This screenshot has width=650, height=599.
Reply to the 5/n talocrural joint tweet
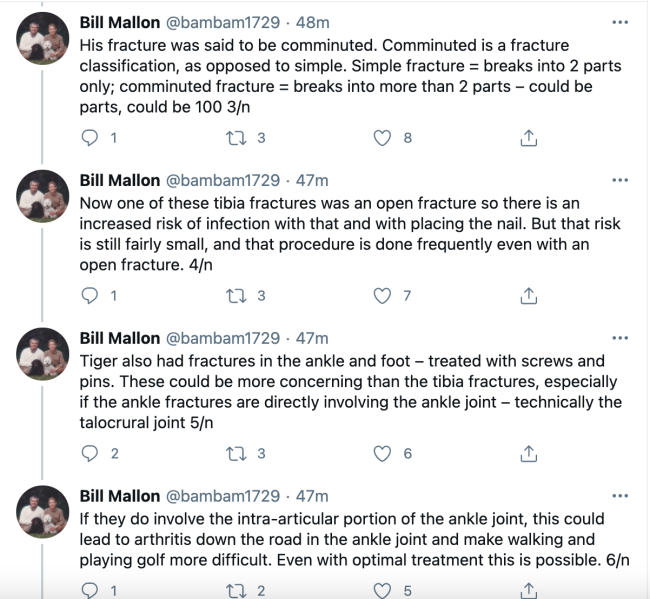pyautogui.click(x=90, y=453)
